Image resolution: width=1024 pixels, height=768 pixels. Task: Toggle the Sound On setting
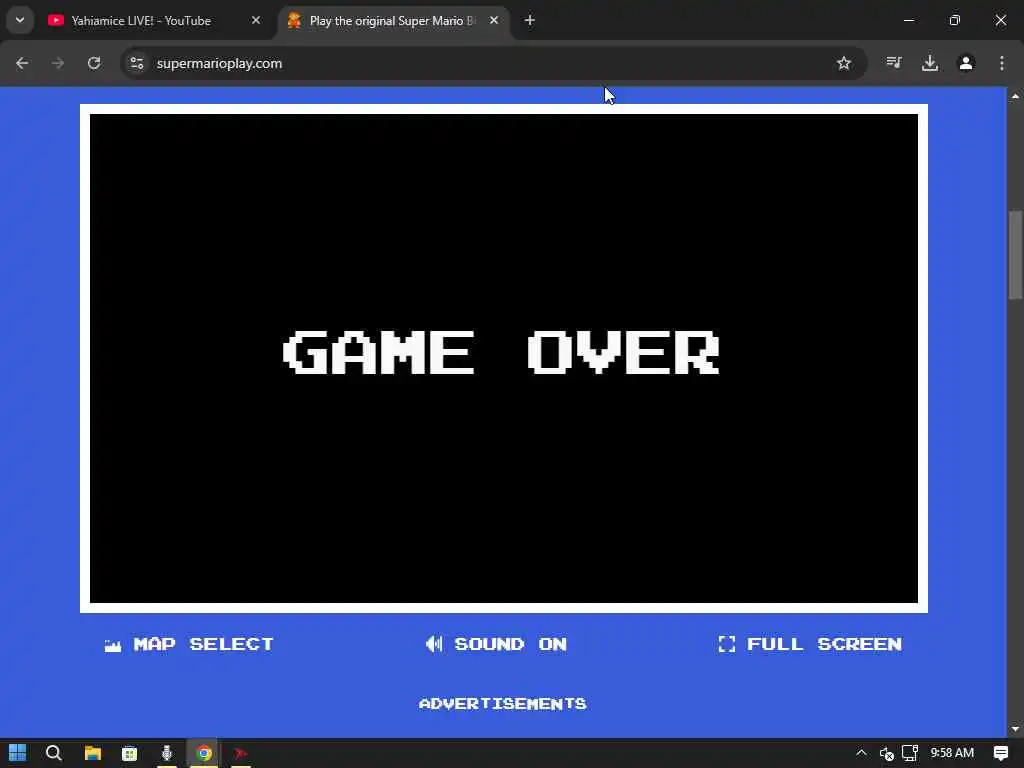[496, 644]
